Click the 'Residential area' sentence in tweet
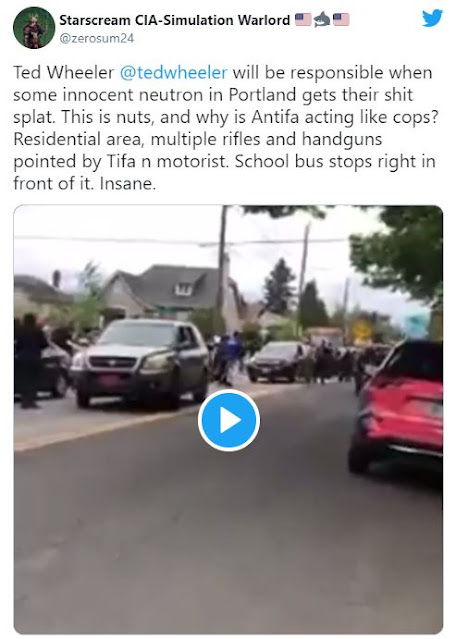456x639 pixels. pyautogui.click(x=225, y=150)
